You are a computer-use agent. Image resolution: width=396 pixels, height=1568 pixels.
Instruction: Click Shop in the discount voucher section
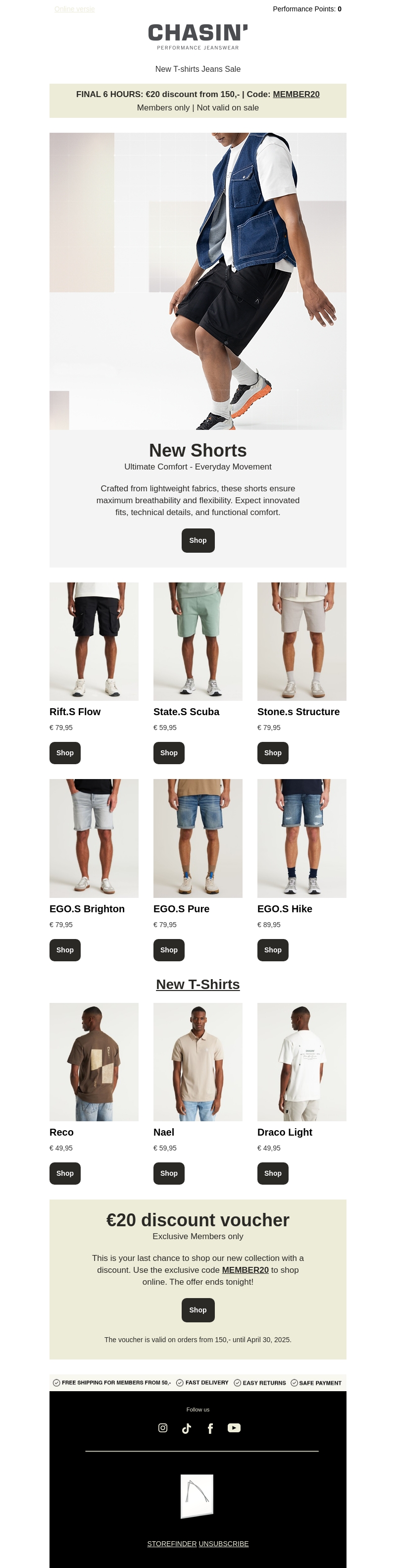pyautogui.click(x=198, y=1309)
